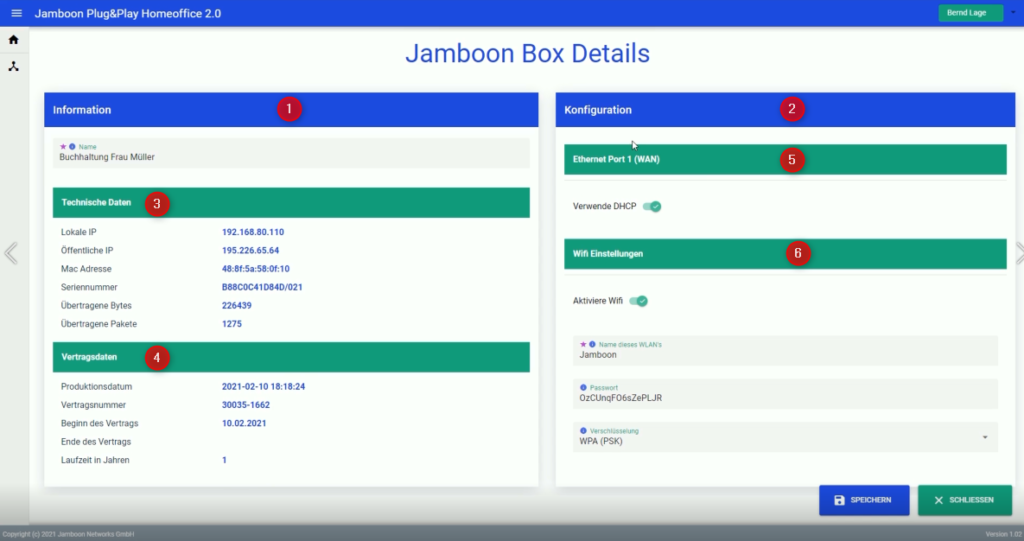The image size is (1024, 541).
Task: Click the info icon beside Verschlüsselung
Action: click(583, 431)
